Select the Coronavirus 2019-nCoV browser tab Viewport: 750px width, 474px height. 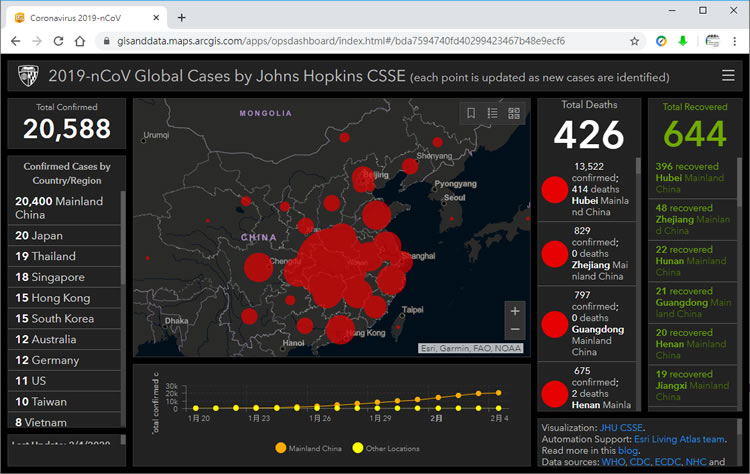(86, 18)
